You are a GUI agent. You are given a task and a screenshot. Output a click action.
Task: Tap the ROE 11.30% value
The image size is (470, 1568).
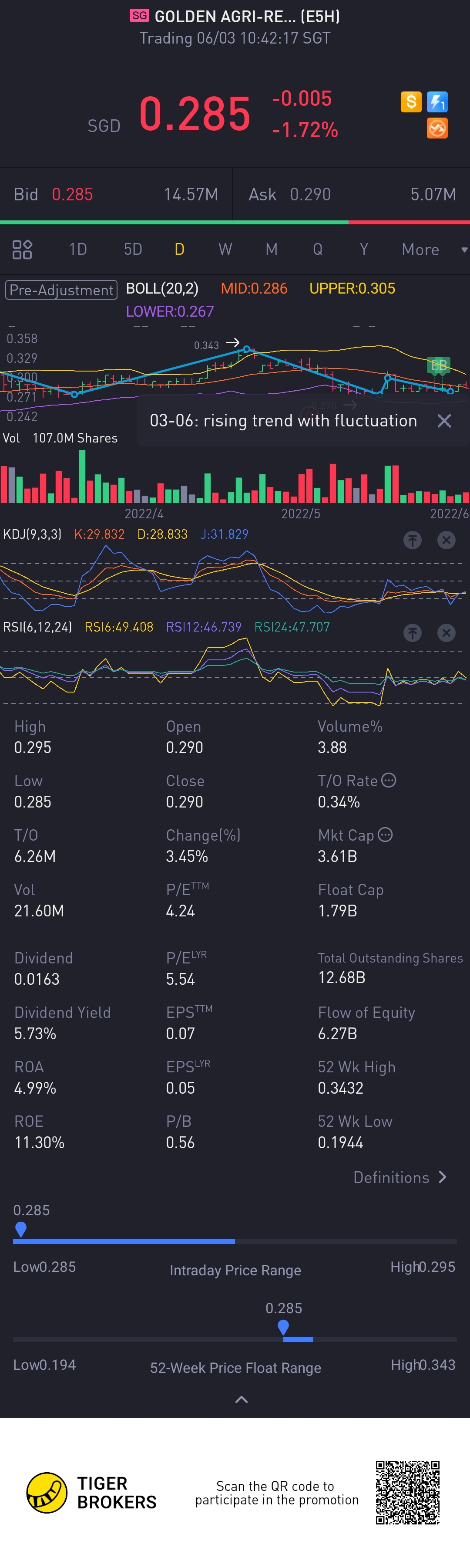coord(40,1142)
